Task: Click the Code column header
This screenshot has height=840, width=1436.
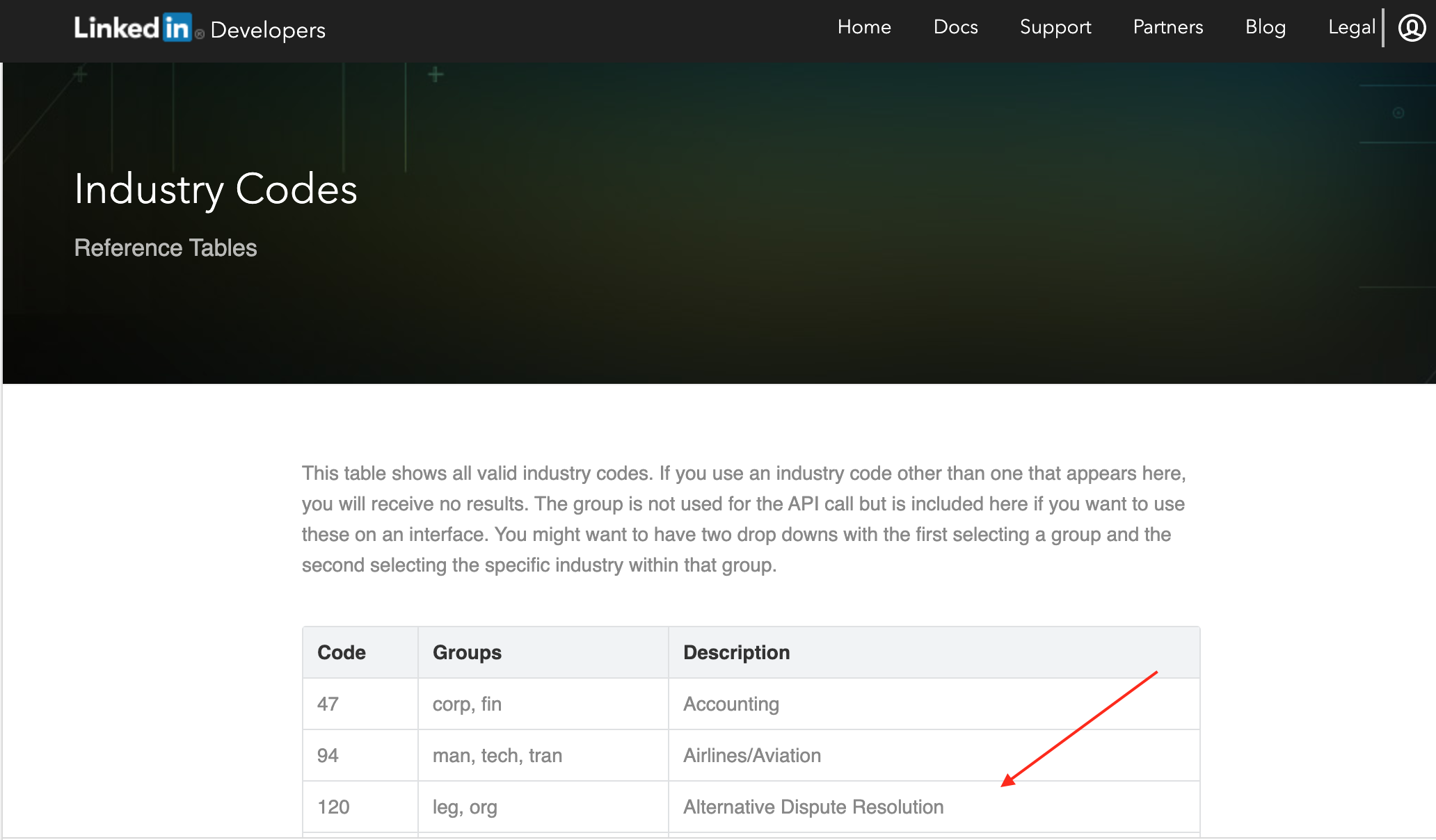Action: (360, 652)
